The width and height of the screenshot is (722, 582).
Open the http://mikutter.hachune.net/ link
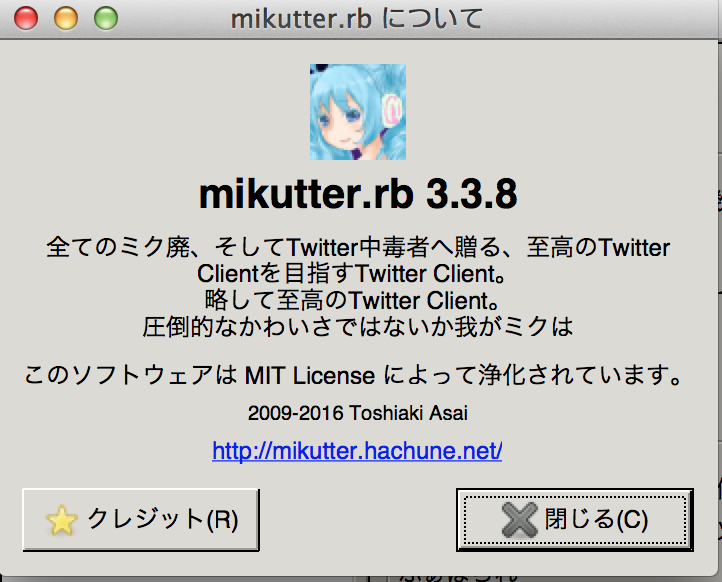tap(357, 451)
